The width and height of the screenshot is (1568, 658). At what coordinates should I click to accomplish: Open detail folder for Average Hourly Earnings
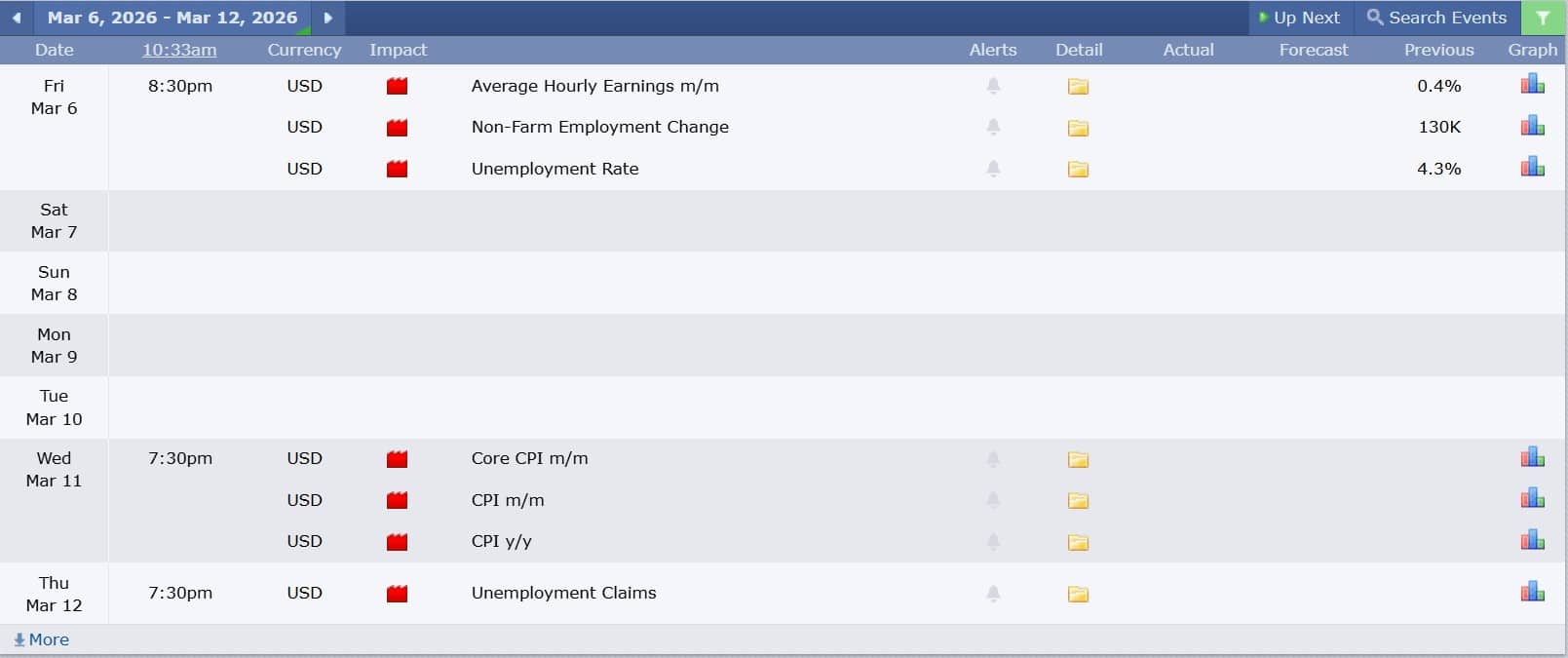coord(1078,87)
